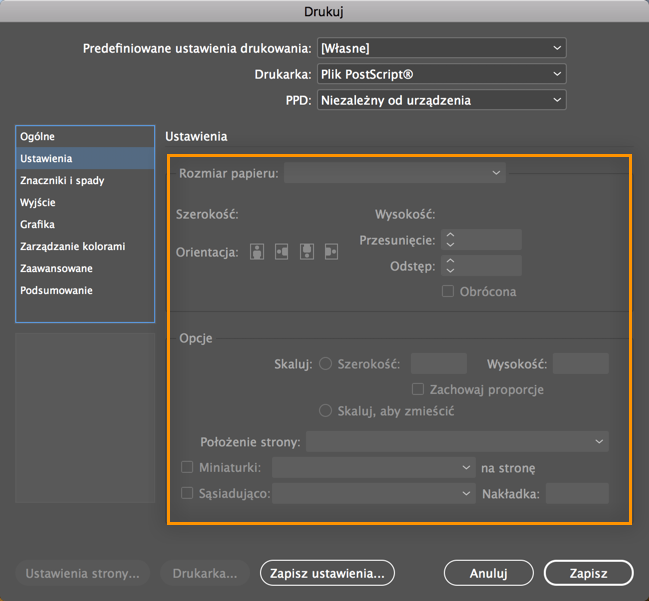Open the Drukarka printer dropdown
This screenshot has width=649, height=601.
[441, 74]
